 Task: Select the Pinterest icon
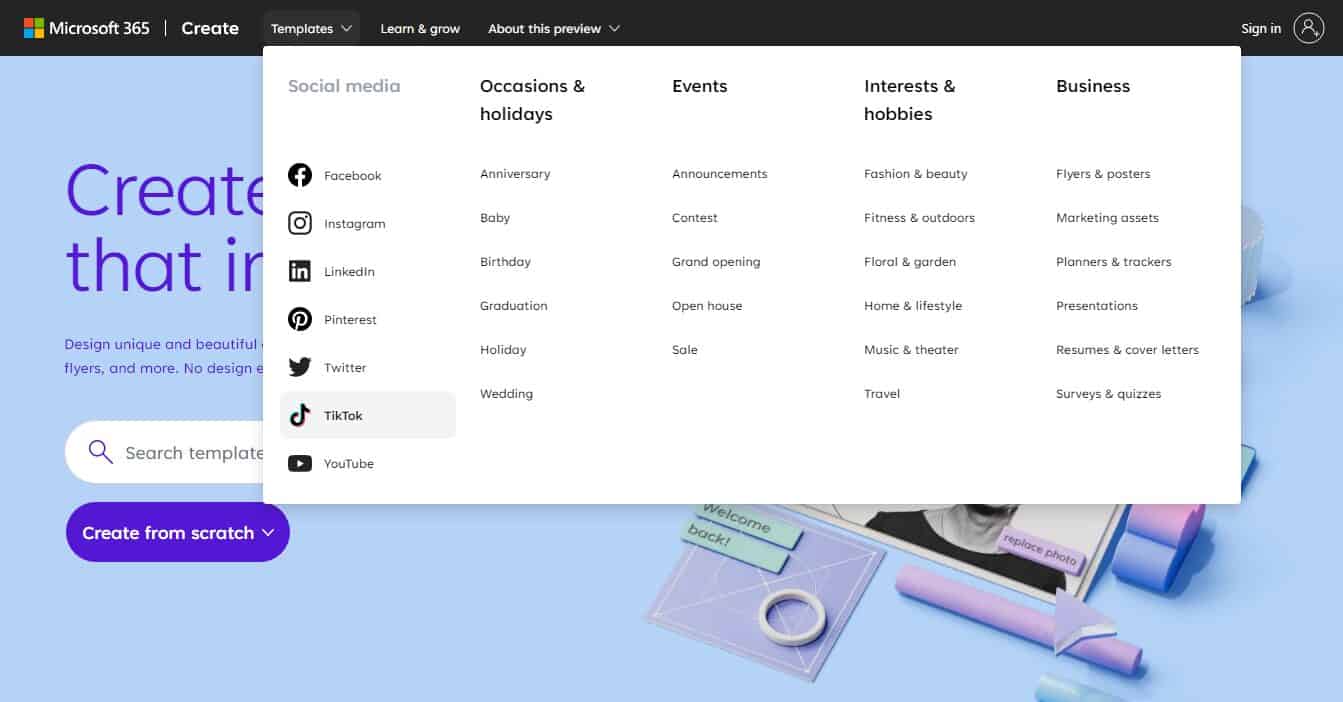pos(300,318)
